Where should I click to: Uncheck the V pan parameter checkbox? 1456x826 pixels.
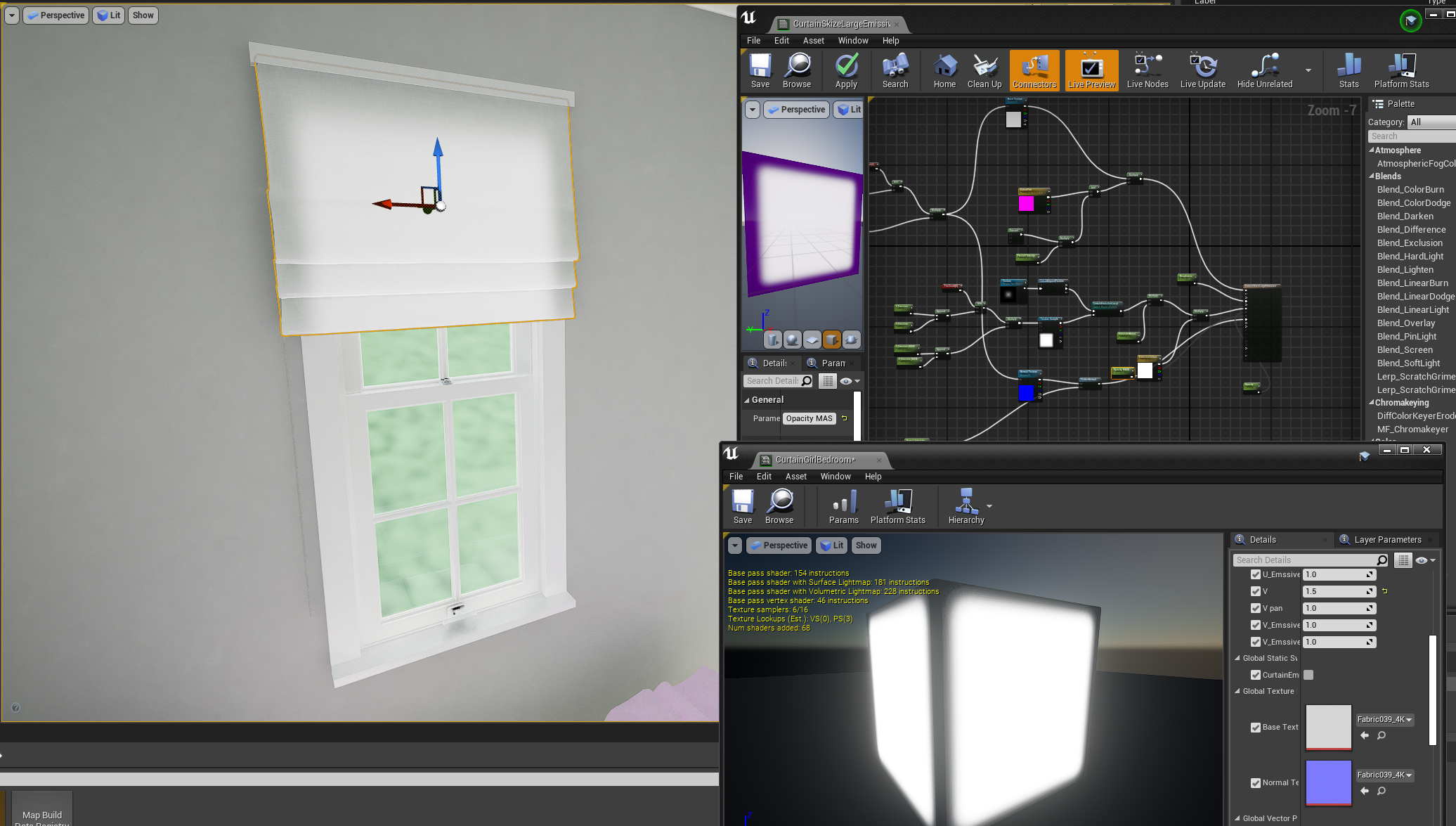(1255, 608)
